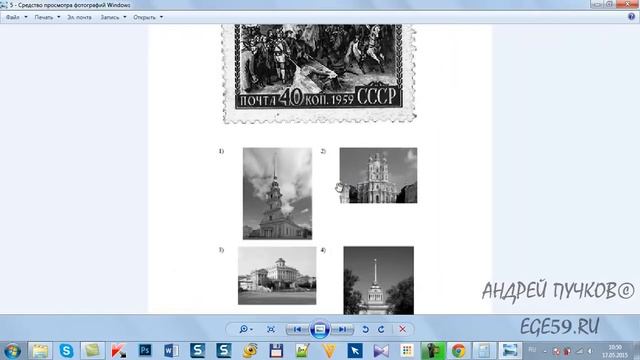Open Kaspersky red K taskbar icon

point(118,351)
